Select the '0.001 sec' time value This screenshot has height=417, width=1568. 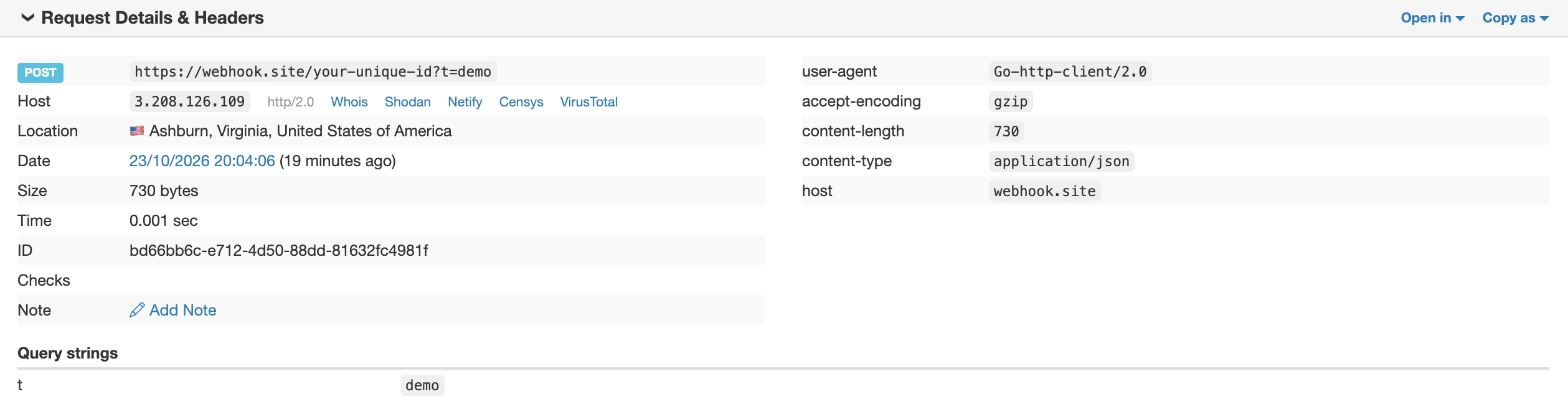[x=164, y=220]
